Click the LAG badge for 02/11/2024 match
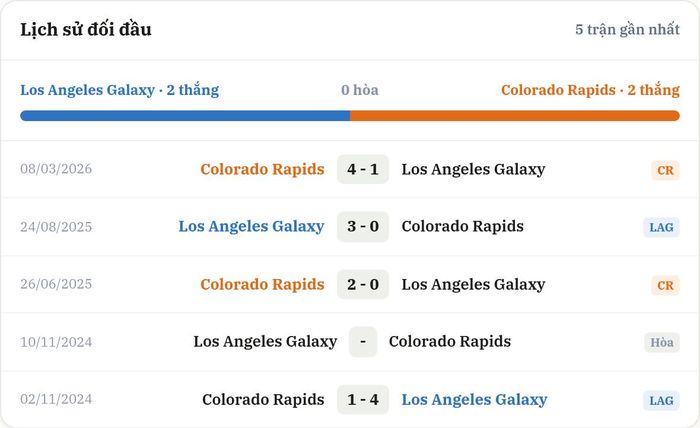This screenshot has height=428, width=700. [662, 400]
